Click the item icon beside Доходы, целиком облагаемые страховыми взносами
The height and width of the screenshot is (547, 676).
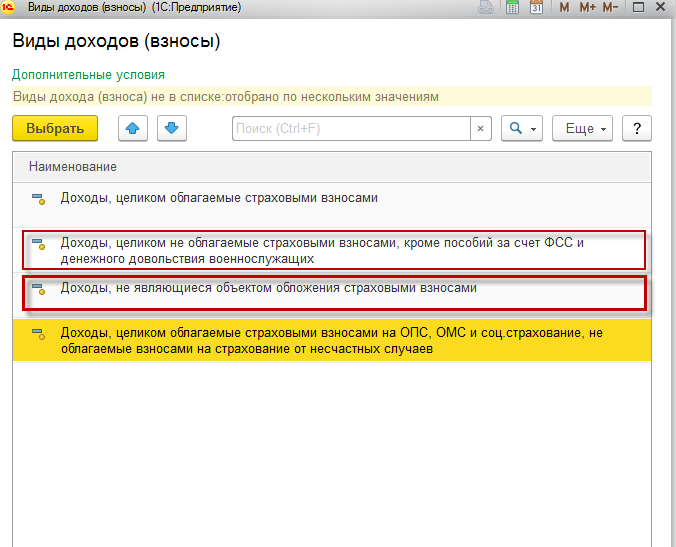click(38, 199)
